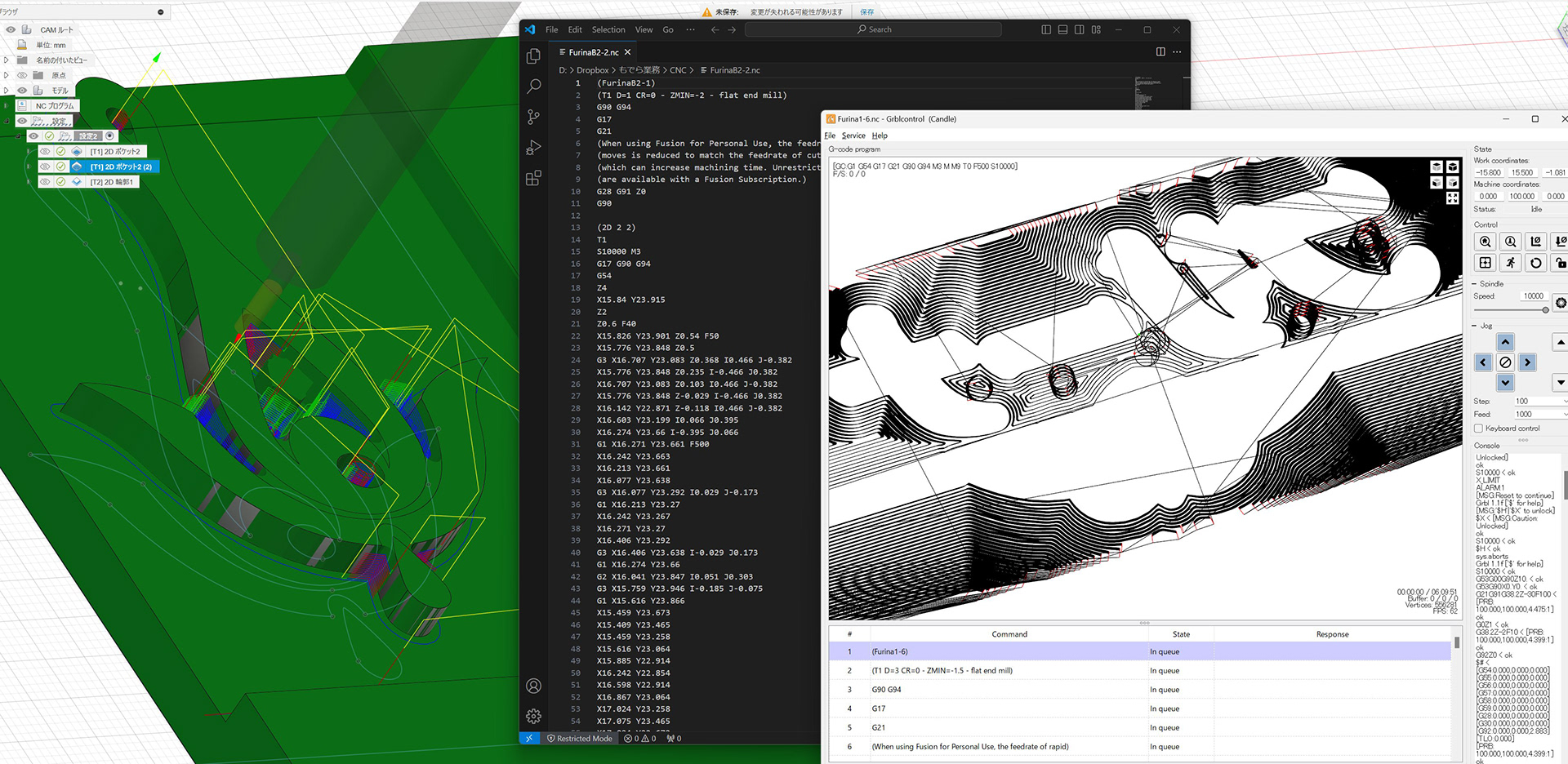Open Help menu in Candle
Screen dimensions: 1568x764
(x=880, y=135)
